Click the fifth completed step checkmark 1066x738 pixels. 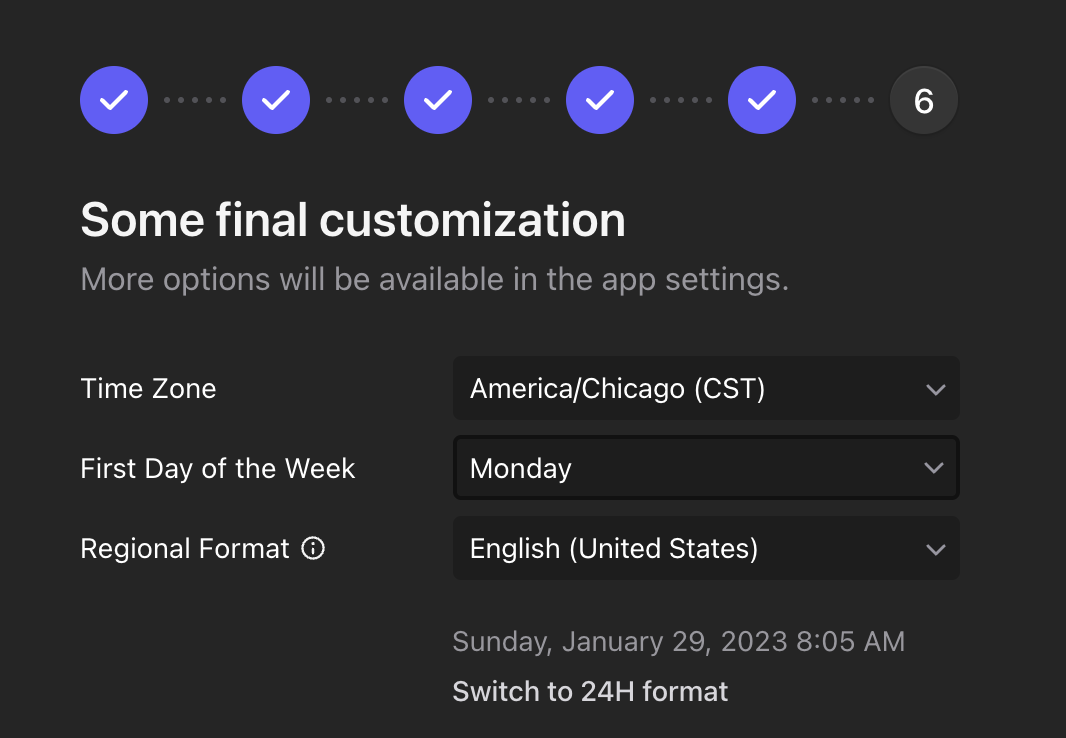(762, 100)
